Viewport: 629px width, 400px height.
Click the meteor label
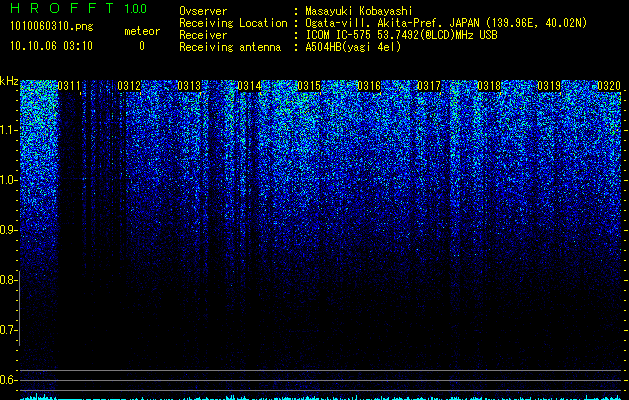click(142, 31)
